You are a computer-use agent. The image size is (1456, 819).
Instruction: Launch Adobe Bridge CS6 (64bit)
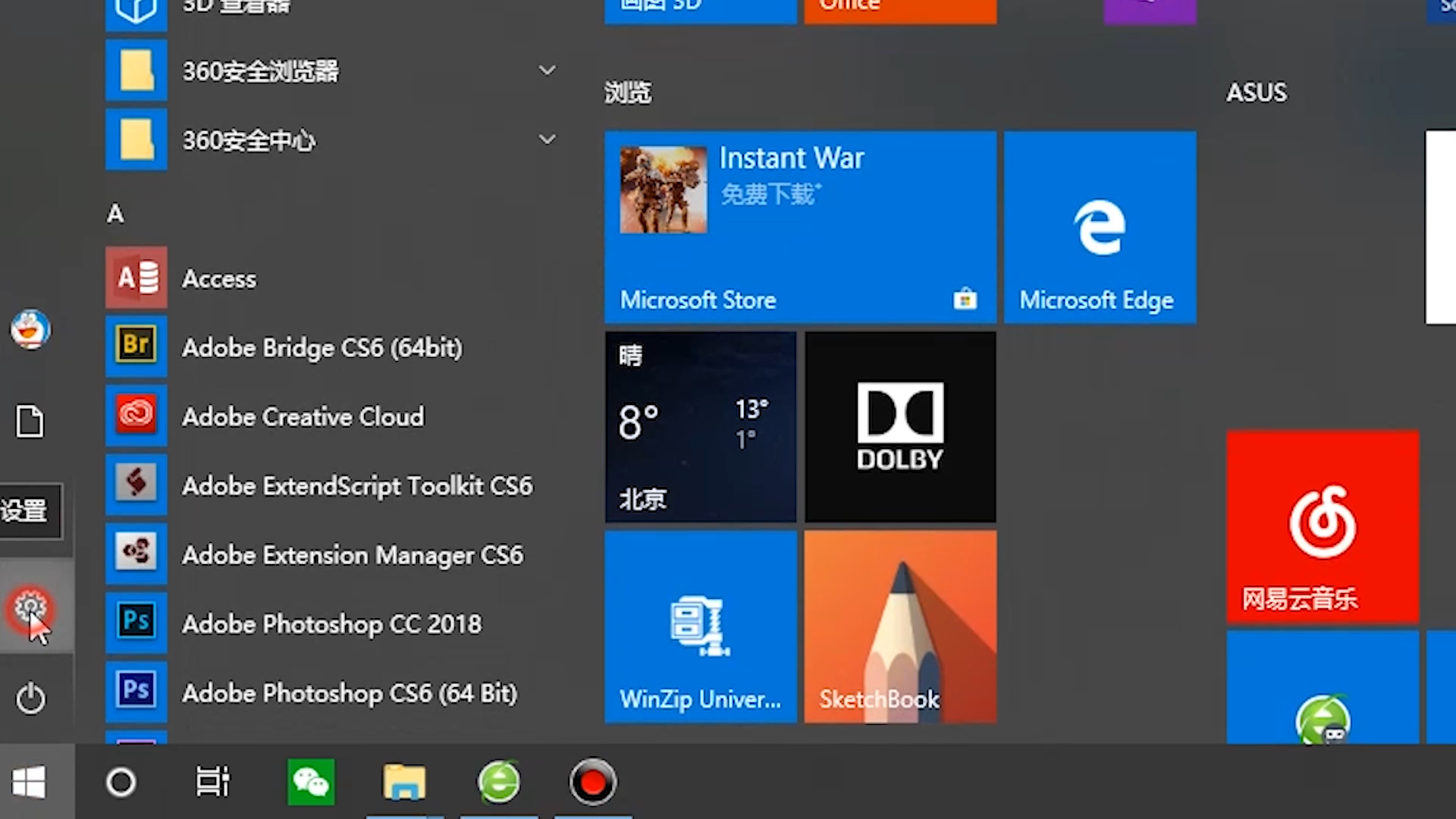[334, 347]
